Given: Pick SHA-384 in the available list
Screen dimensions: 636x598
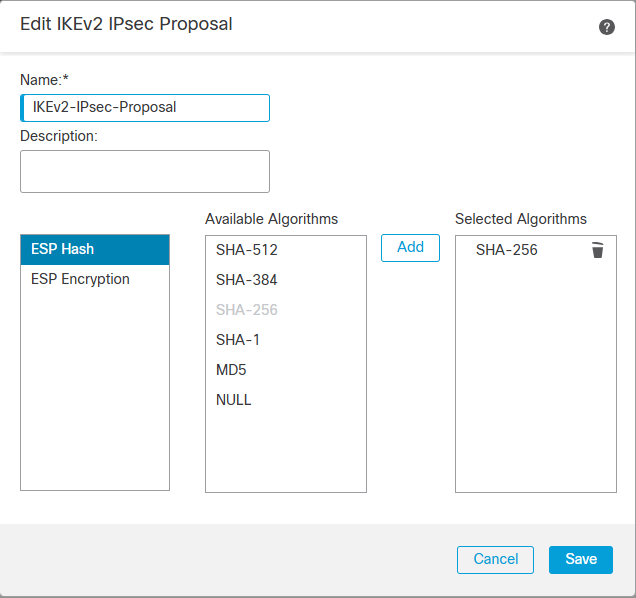Looking at the screenshot, I should coord(247,280).
